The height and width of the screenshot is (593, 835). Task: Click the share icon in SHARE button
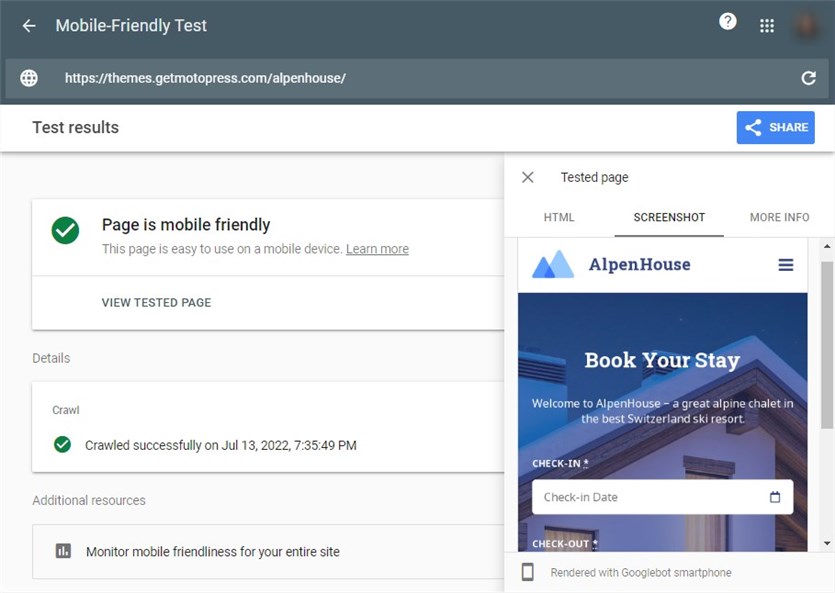(753, 127)
